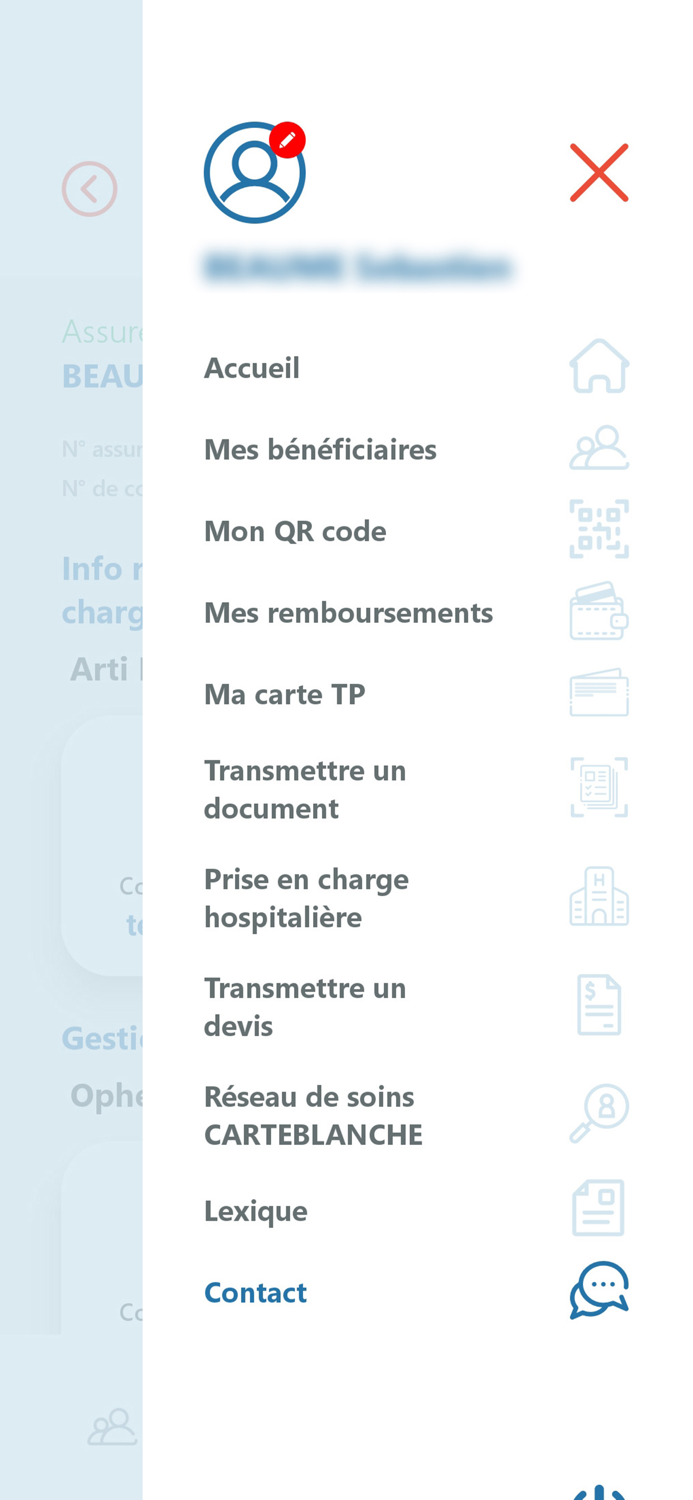
Task: Tap the hospital icon for Prise en charge
Action: [599, 895]
